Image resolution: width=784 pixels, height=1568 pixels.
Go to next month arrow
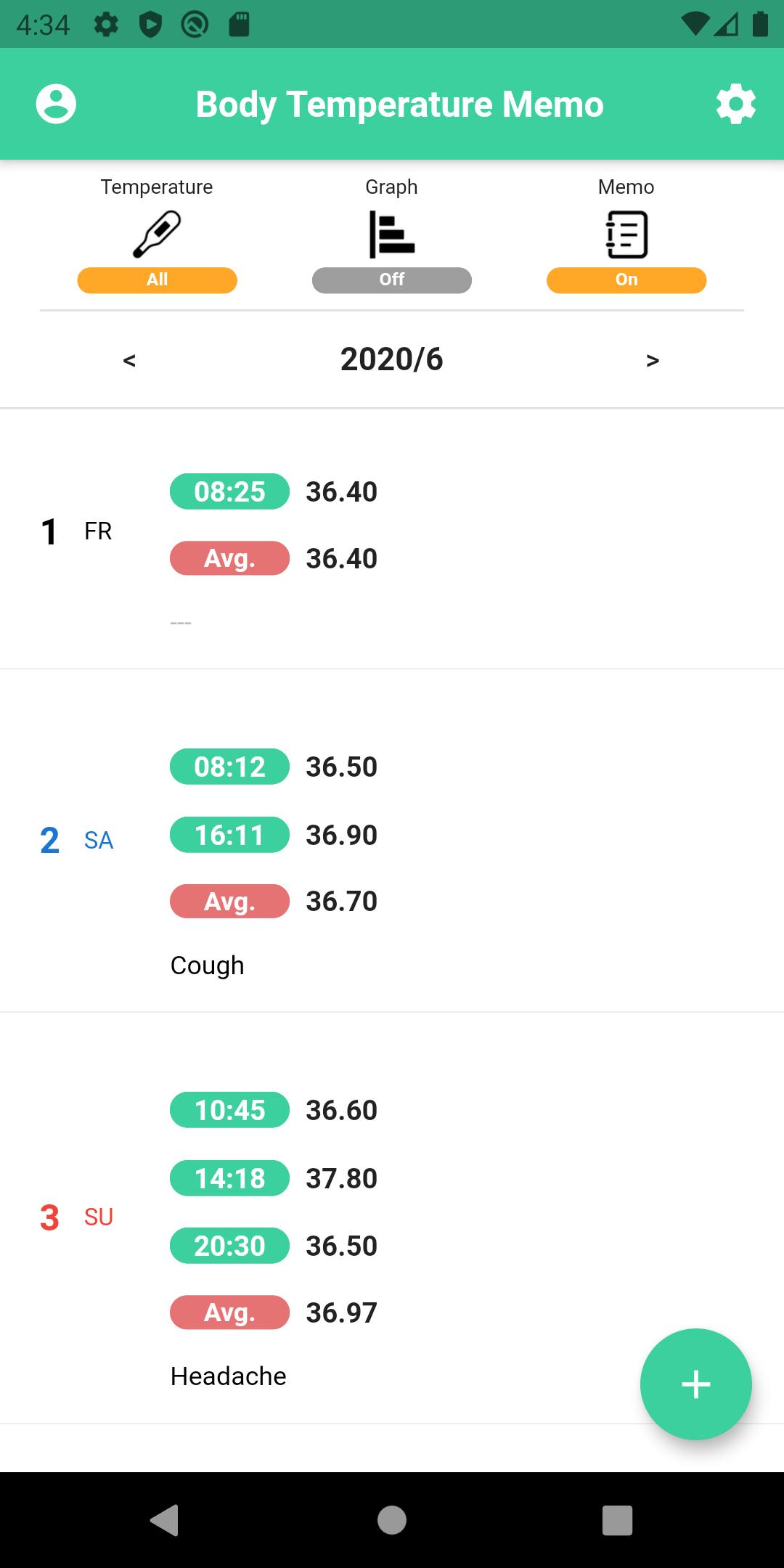pos(653,360)
